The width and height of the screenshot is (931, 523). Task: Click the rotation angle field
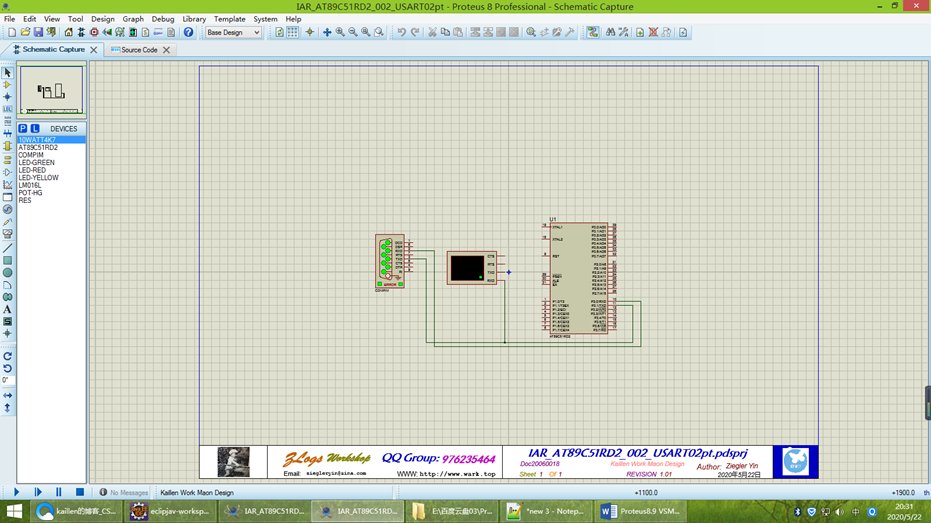pos(7,380)
